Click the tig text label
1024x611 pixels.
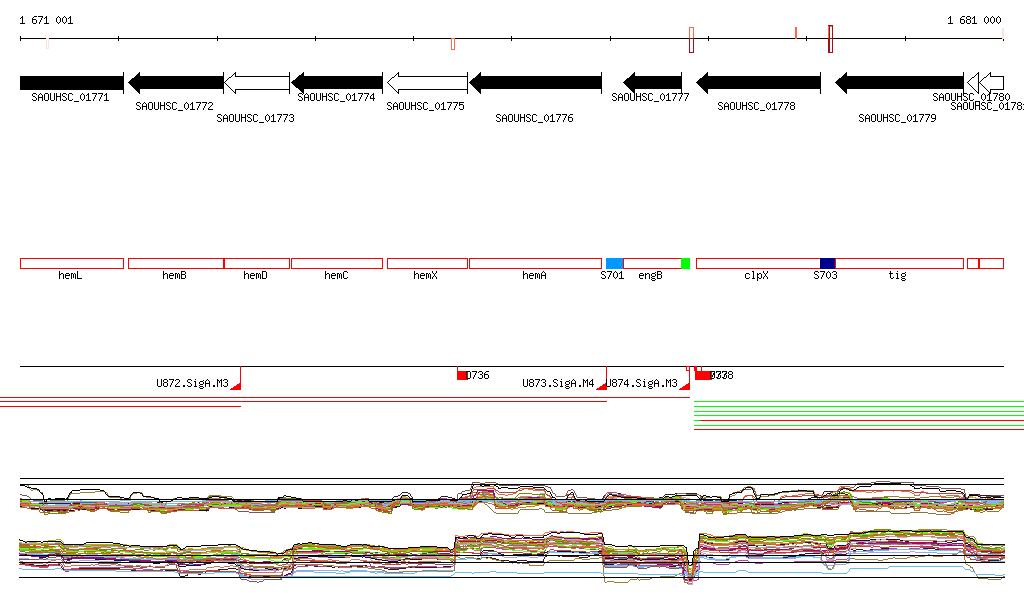click(x=897, y=275)
